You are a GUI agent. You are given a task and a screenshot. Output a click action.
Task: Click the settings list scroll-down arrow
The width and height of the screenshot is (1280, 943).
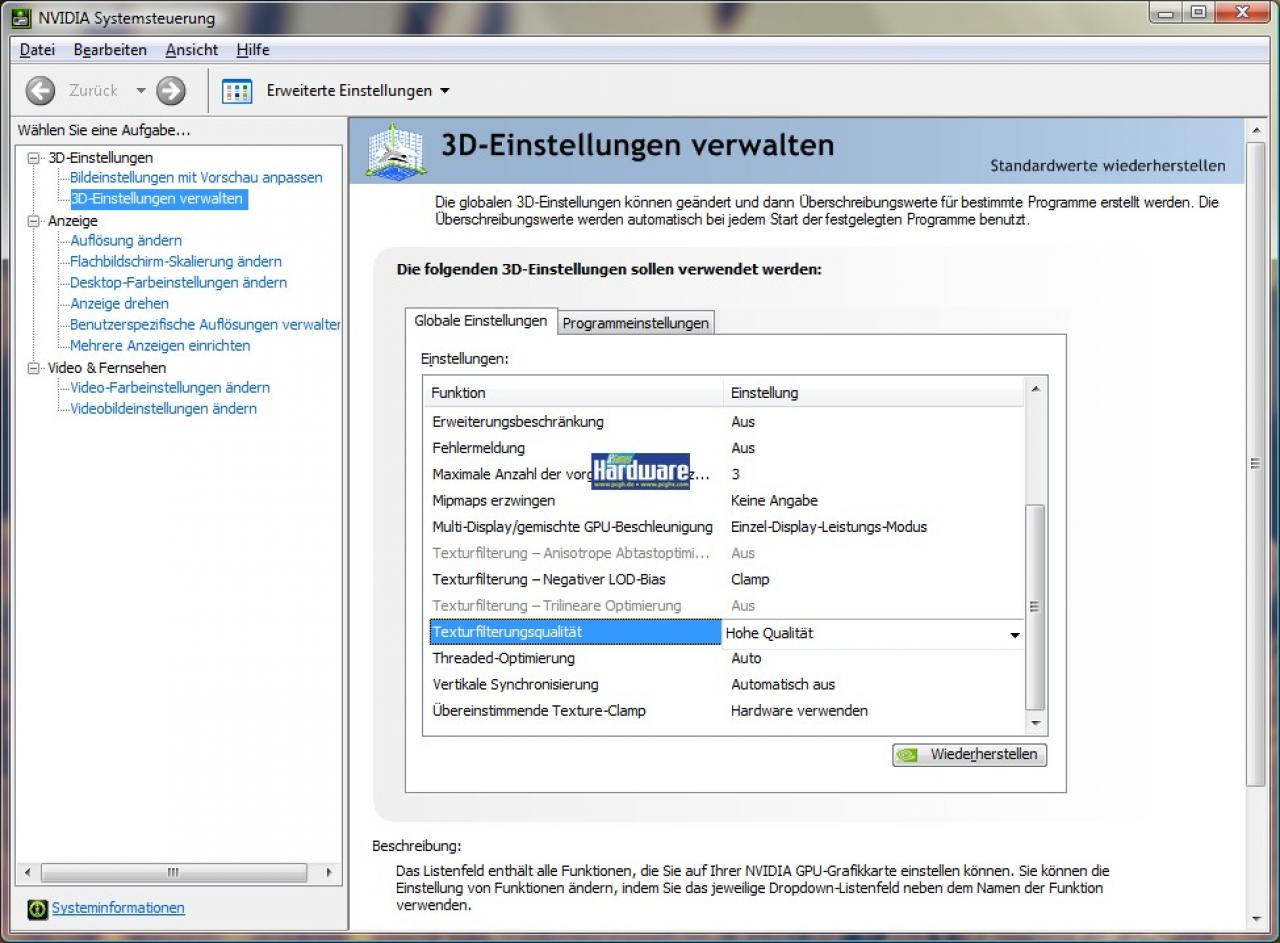tap(1035, 725)
